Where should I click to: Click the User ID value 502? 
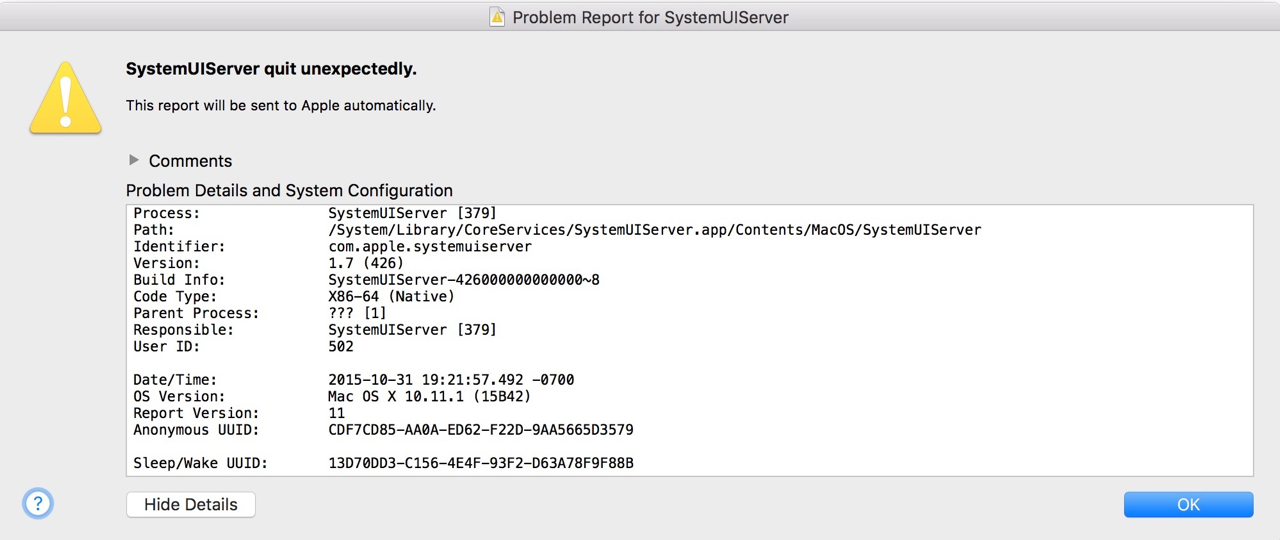[341, 347]
